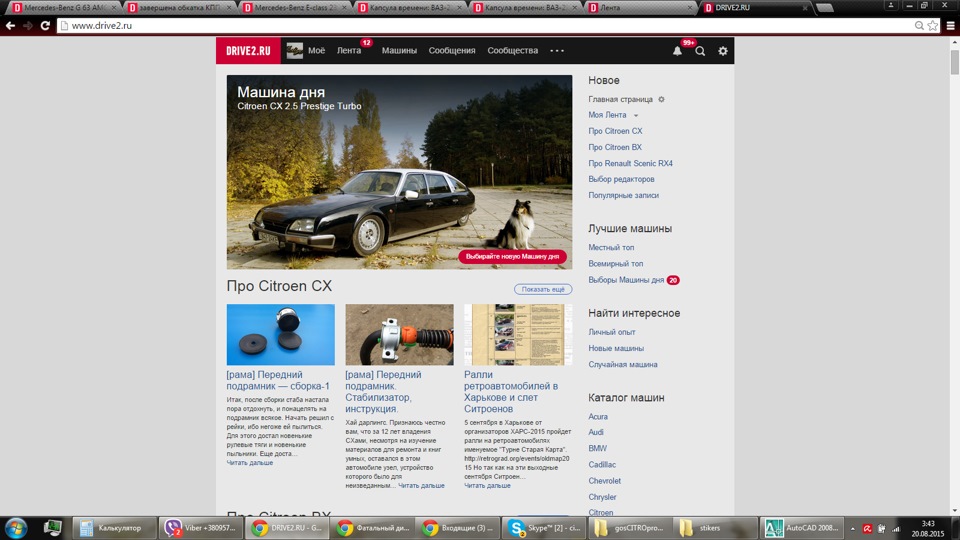
Task: Open notifications bell icon
Action: [677, 51]
